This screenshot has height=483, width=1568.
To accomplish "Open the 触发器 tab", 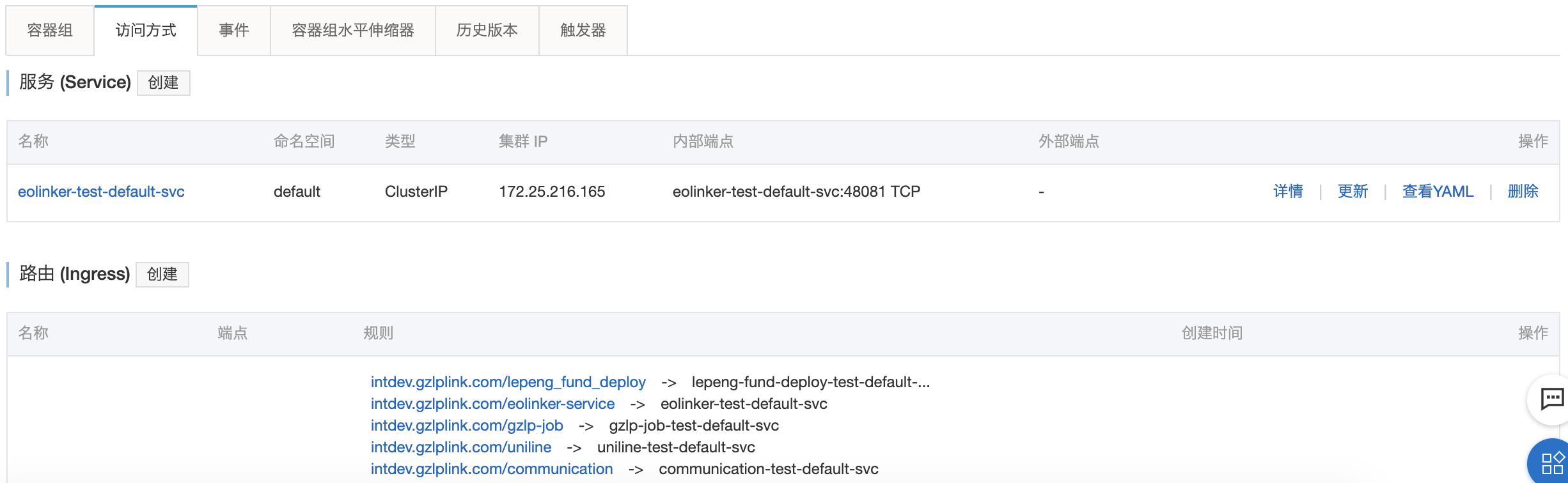I will [583, 30].
